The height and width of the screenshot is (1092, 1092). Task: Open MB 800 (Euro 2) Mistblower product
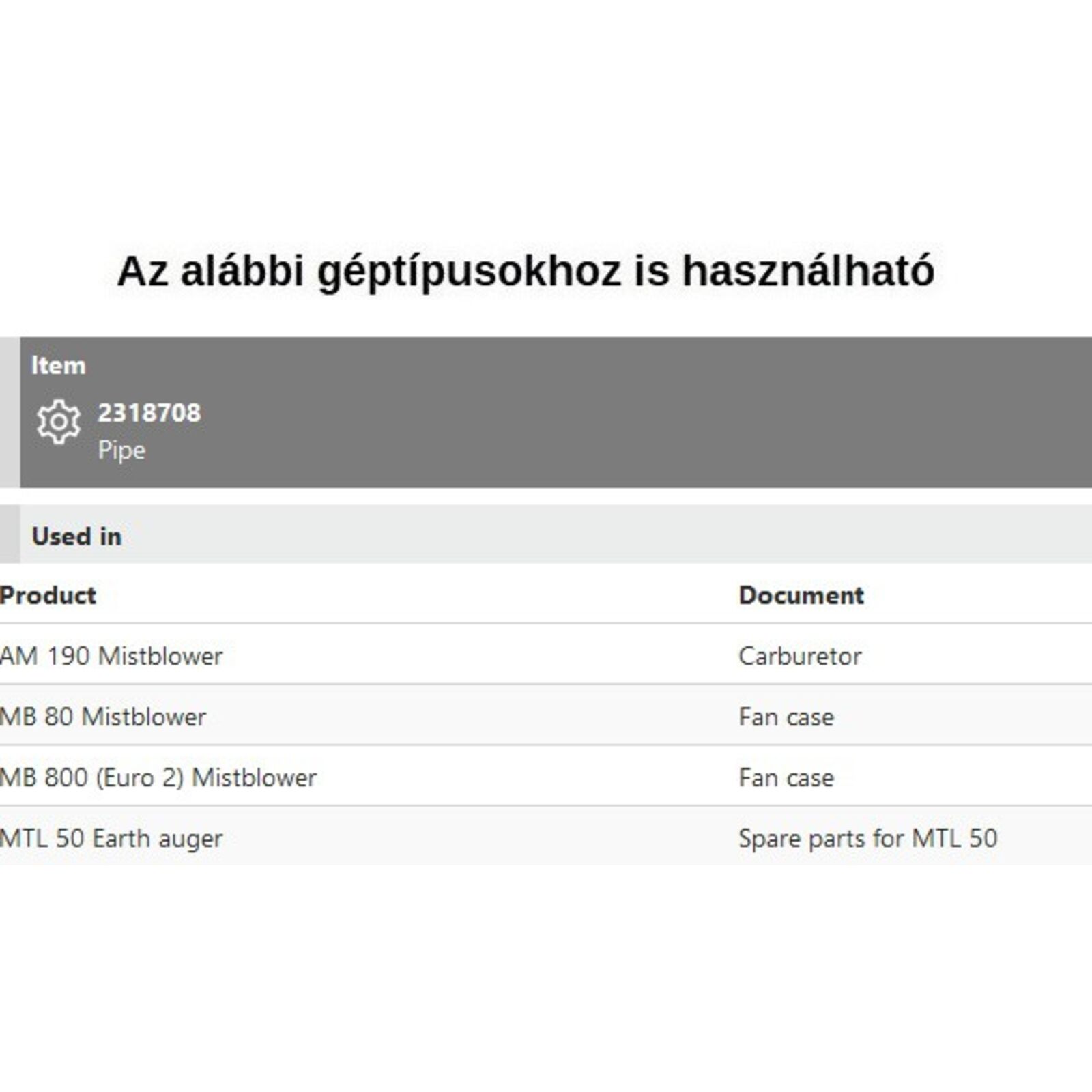point(159,777)
